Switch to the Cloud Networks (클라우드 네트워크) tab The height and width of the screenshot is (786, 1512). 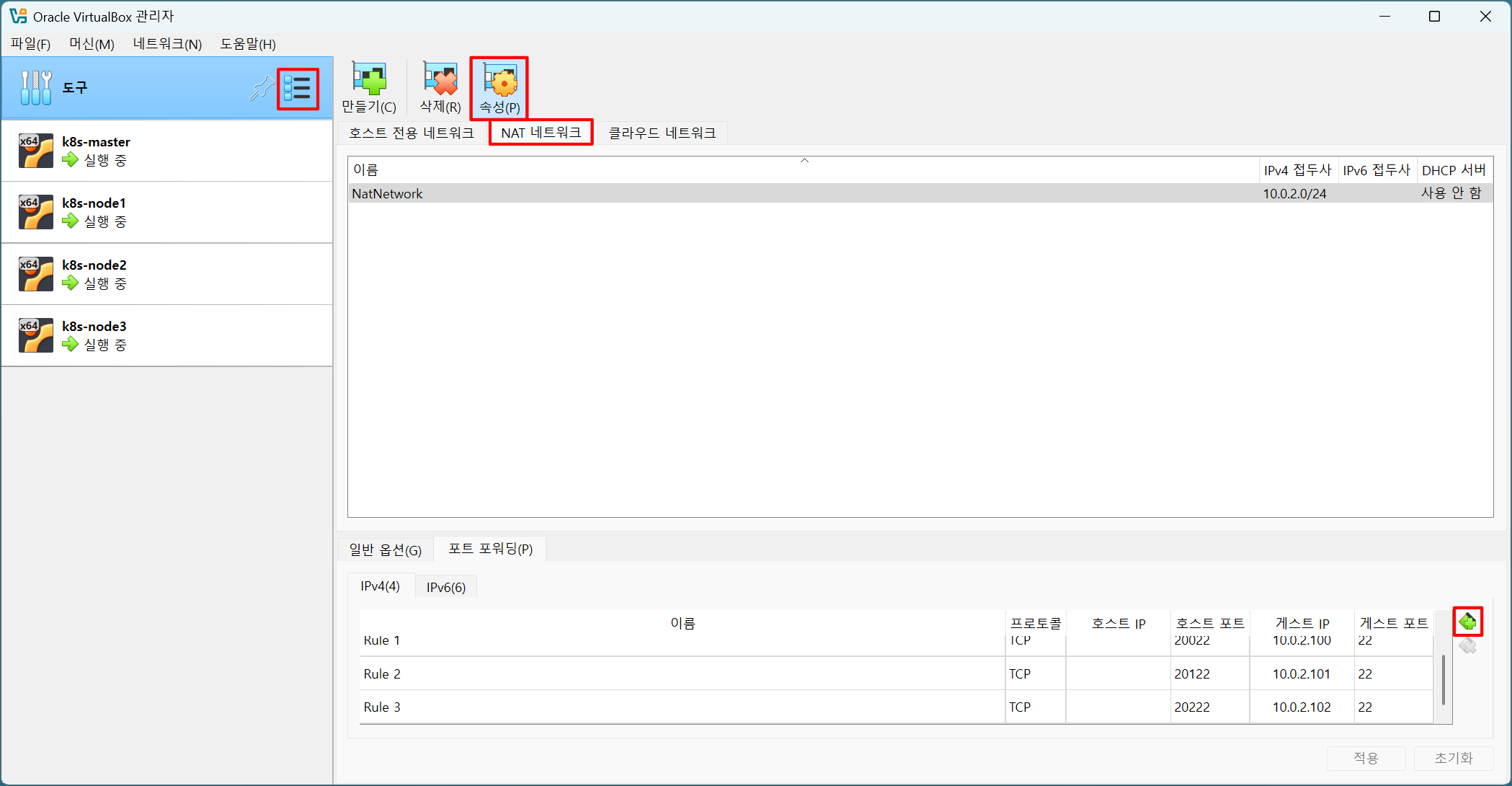tap(662, 133)
